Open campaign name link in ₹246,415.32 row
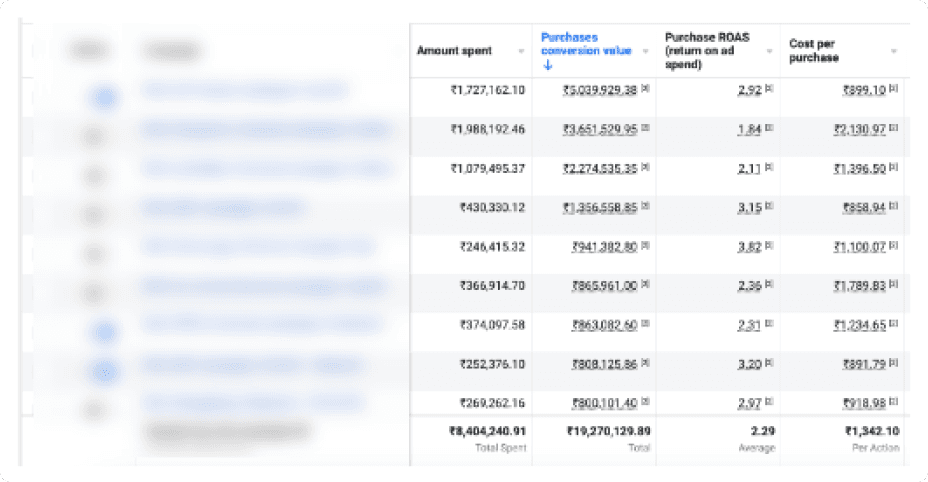 pos(257,247)
